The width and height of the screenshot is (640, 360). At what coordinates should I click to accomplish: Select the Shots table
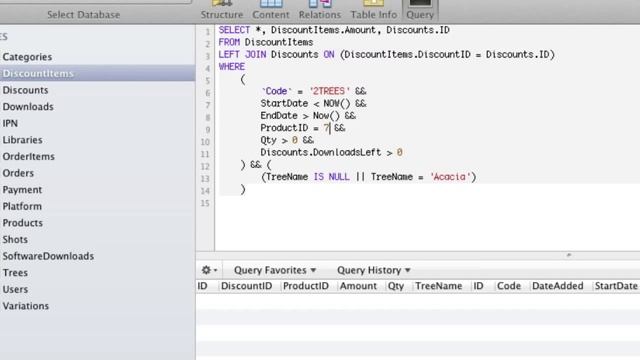(x=98, y=240)
